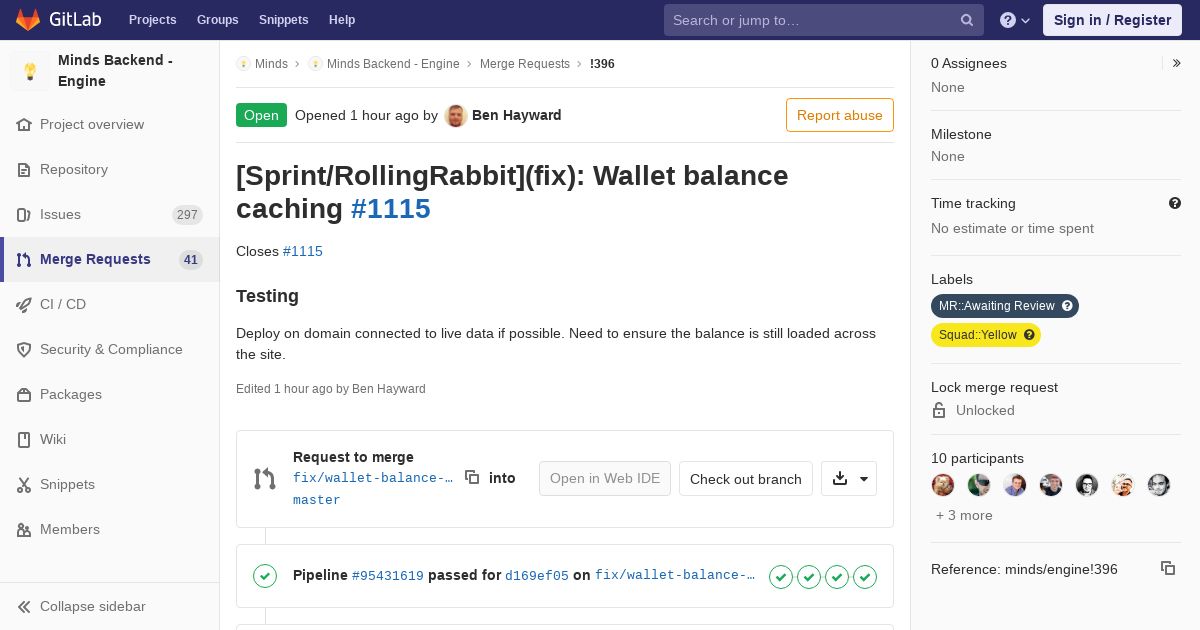This screenshot has width=1200, height=630.
Task: Collapse right sidebar with double arrow
Action: (x=1177, y=63)
